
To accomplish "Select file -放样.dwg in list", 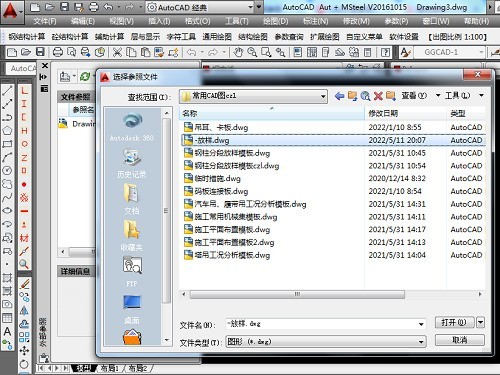I will click(212, 140).
